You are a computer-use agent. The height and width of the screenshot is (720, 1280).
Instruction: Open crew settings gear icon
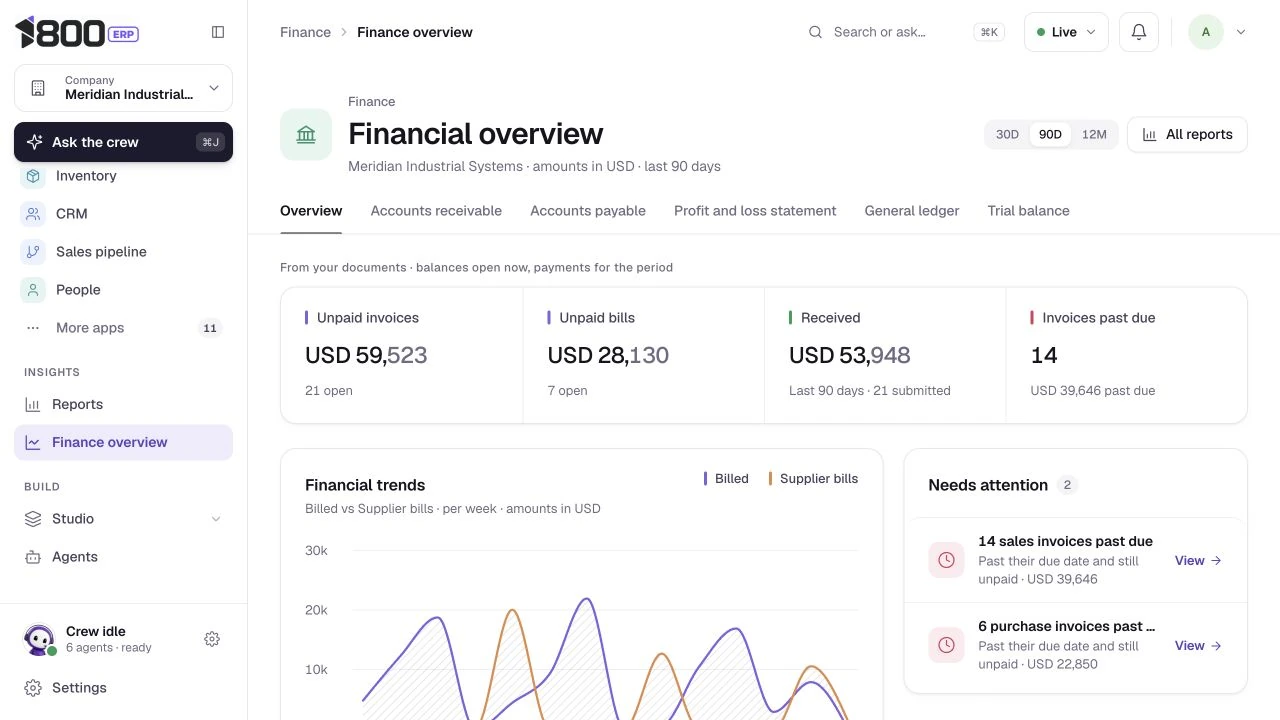click(x=212, y=639)
